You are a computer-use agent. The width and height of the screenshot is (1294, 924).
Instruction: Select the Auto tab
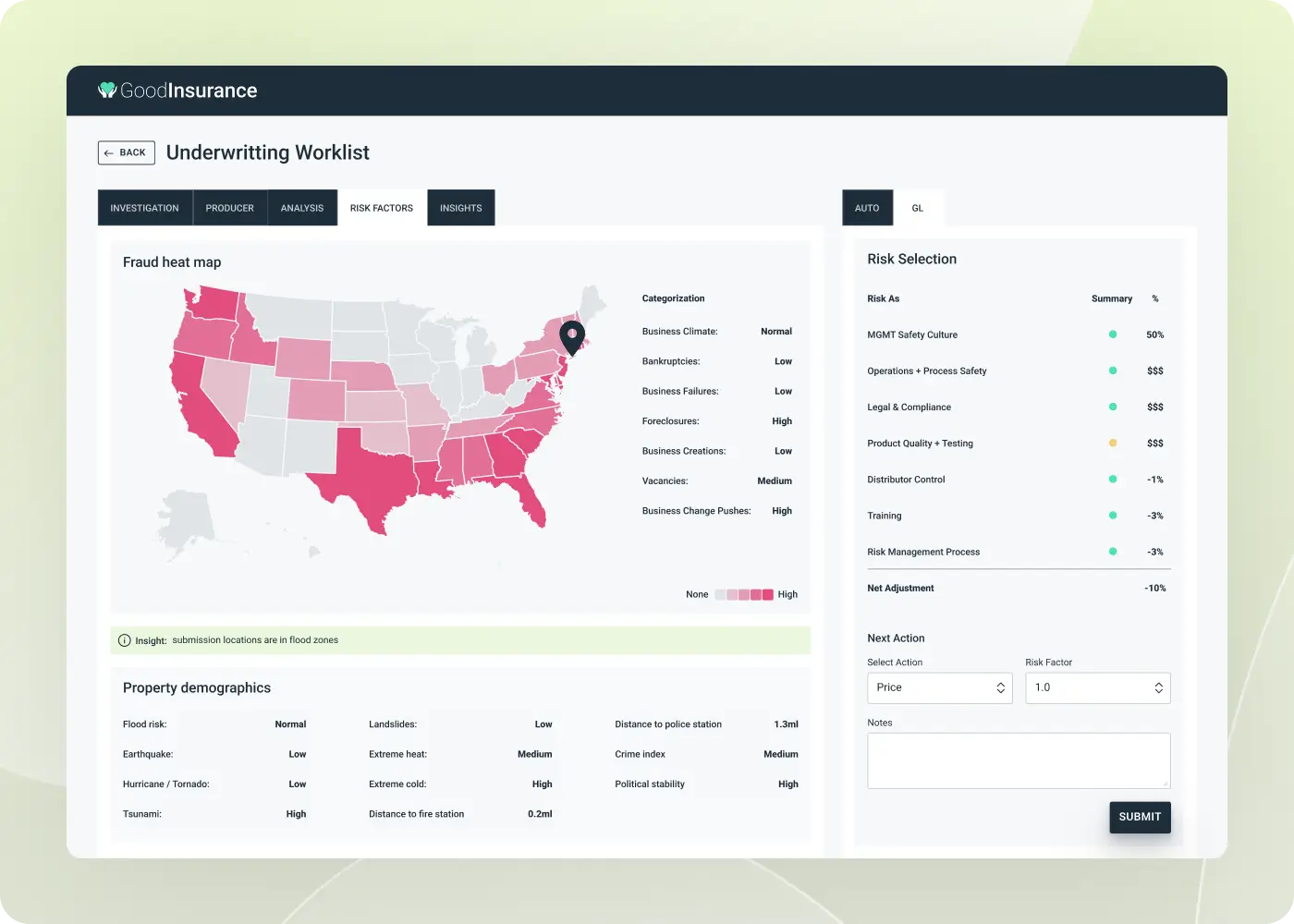click(x=867, y=208)
